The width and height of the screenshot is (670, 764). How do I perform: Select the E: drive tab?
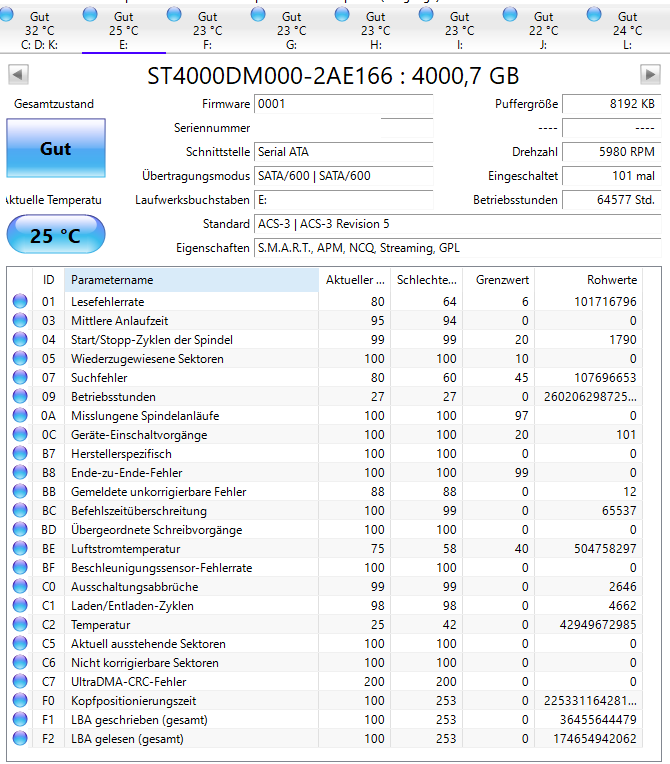tap(124, 30)
